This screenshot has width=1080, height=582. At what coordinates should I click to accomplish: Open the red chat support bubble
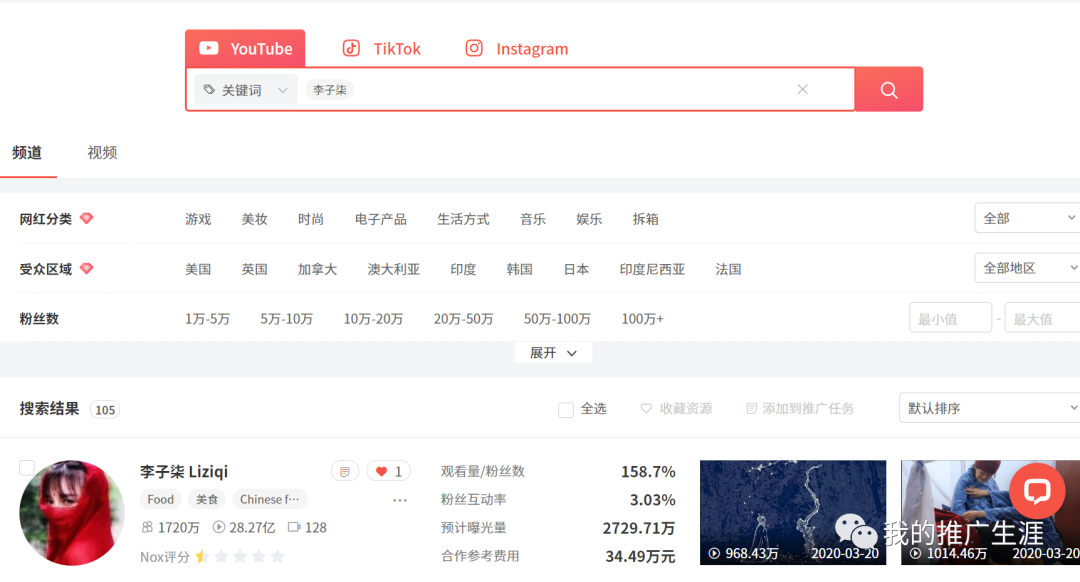point(1037,491)
